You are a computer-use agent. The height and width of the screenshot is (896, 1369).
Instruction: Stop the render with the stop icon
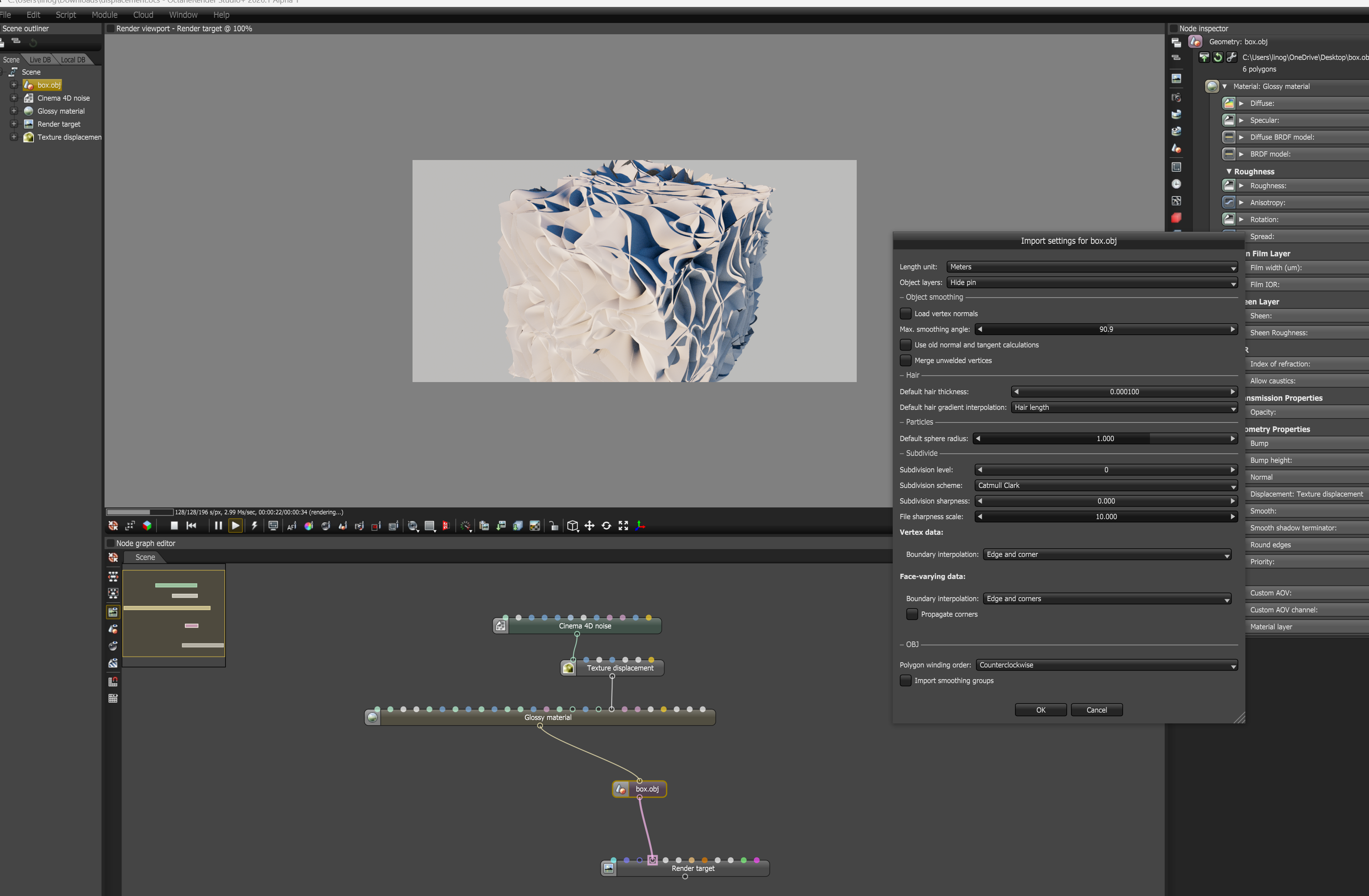(174, 526)
